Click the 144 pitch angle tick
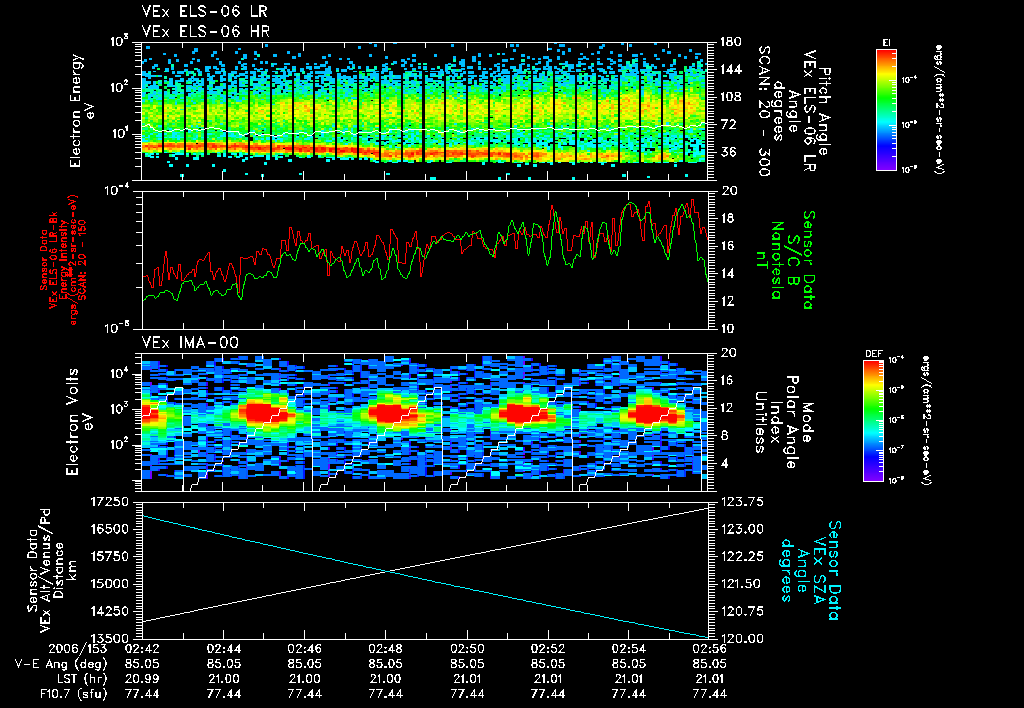The height and width of the screenshot is (708, 1024). (731, 69)
